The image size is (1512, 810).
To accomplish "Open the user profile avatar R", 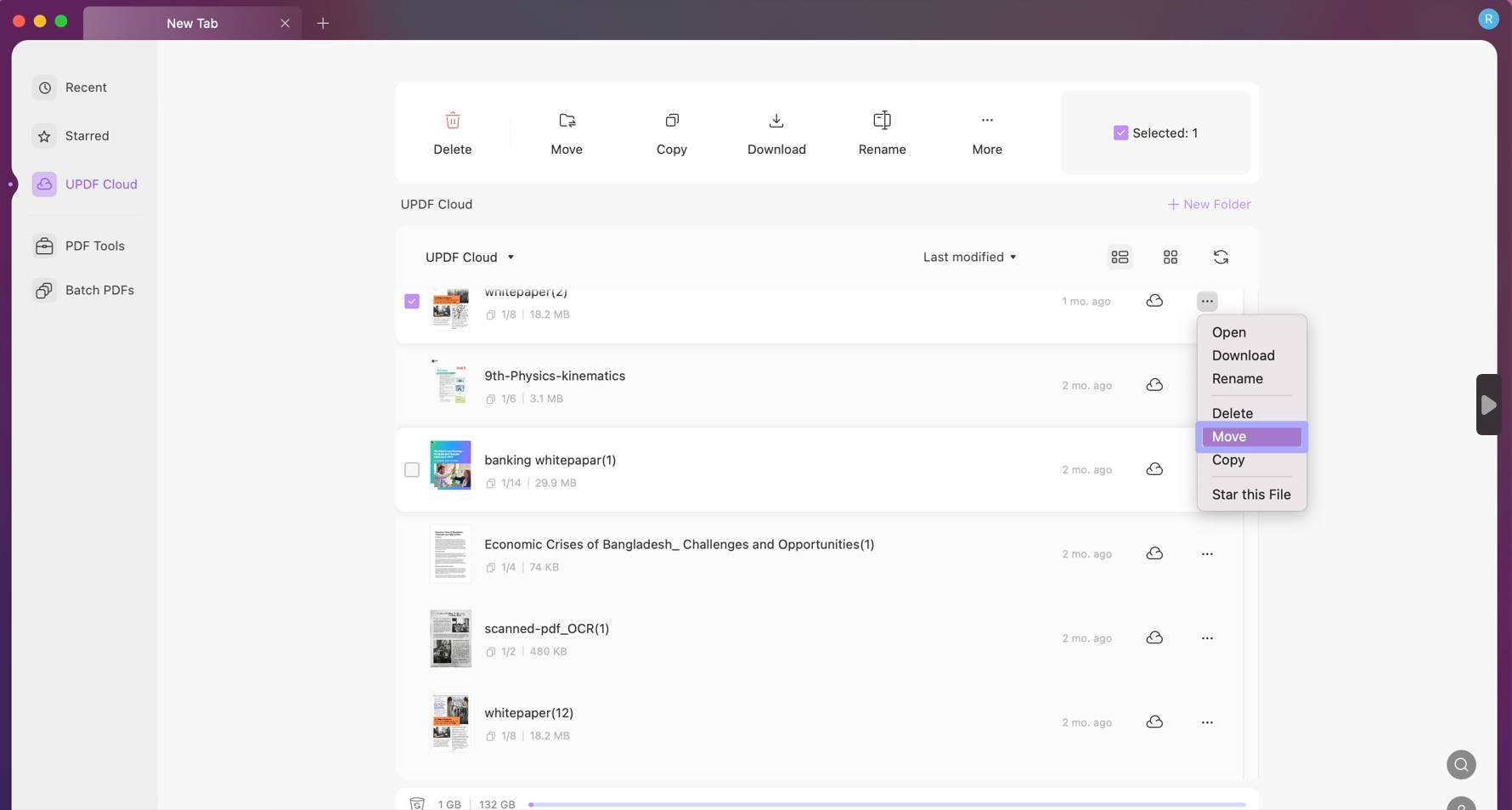I will [x=1488, y=19].
